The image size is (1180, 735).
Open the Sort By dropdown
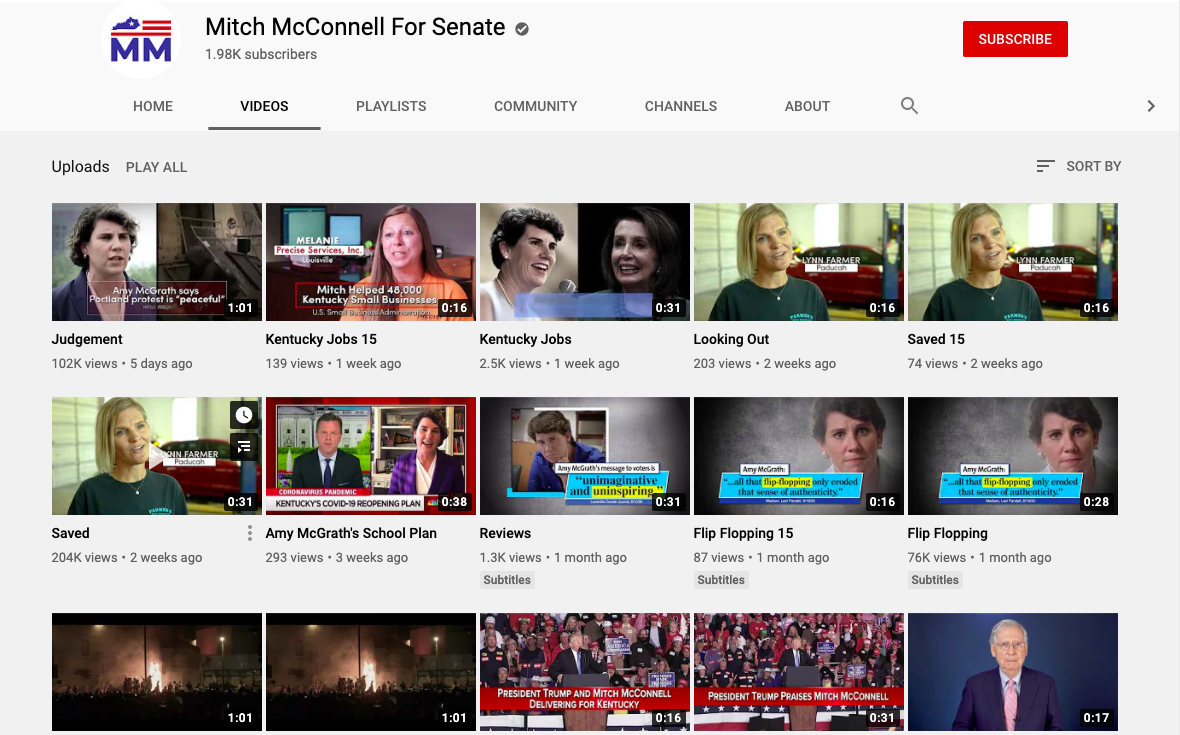(1078, 166)
